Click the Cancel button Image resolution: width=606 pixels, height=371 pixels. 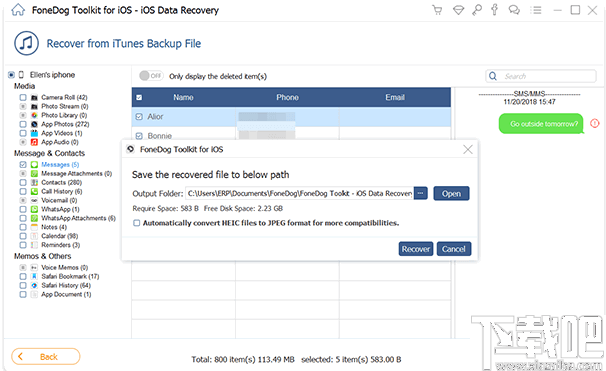pos(454,249)
